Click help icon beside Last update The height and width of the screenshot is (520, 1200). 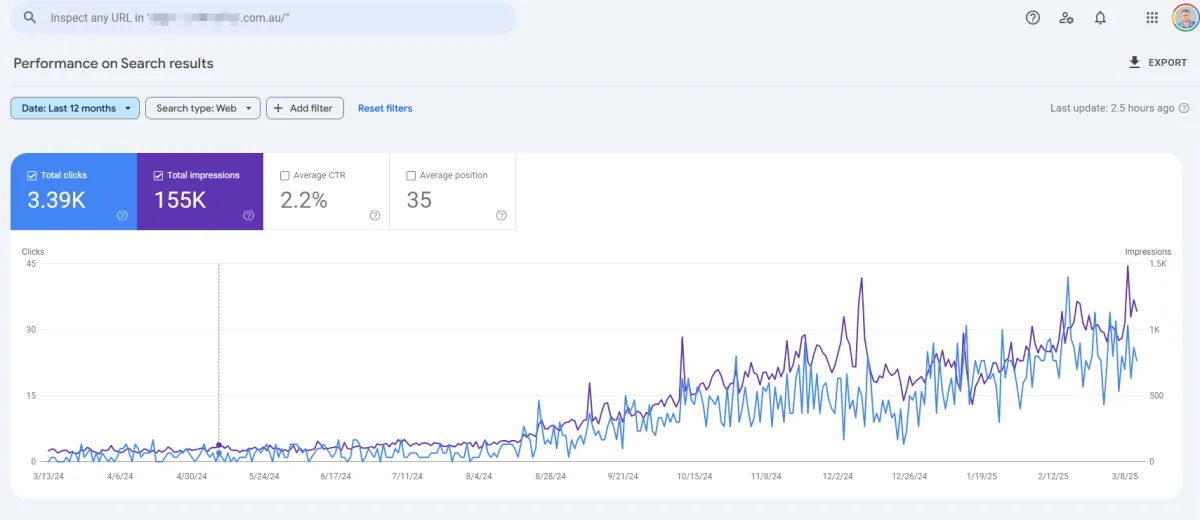pos(1184,108)
